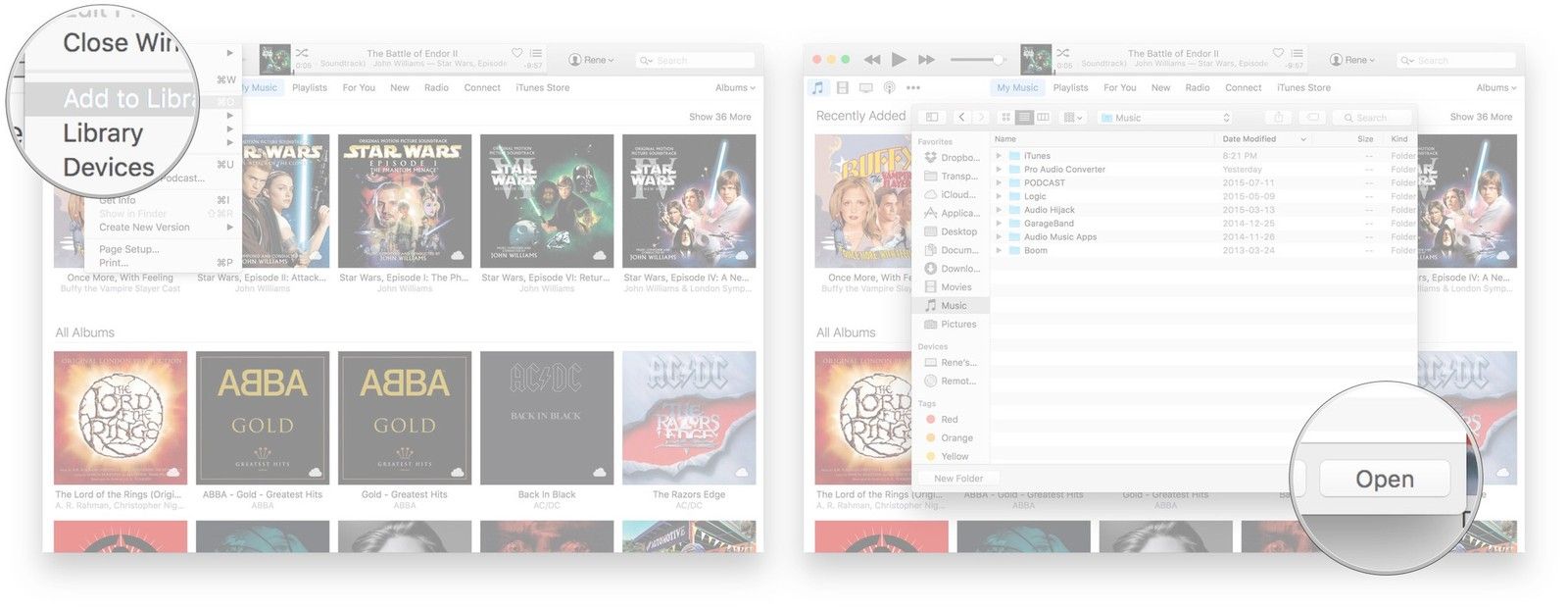Switch to the TV Shows library icon
Screen dimensions: 1568x612
(865, 88)
